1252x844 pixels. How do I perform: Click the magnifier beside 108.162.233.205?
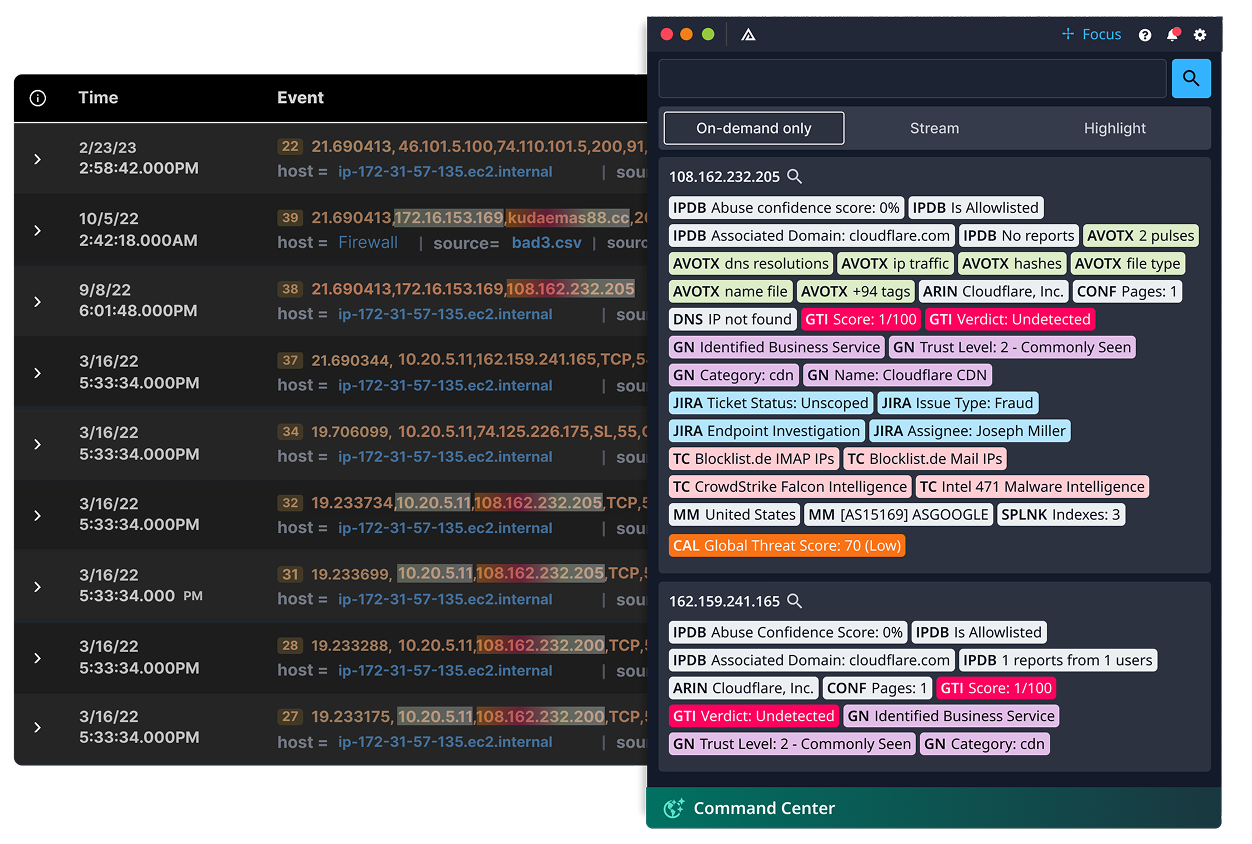[794, 176]
